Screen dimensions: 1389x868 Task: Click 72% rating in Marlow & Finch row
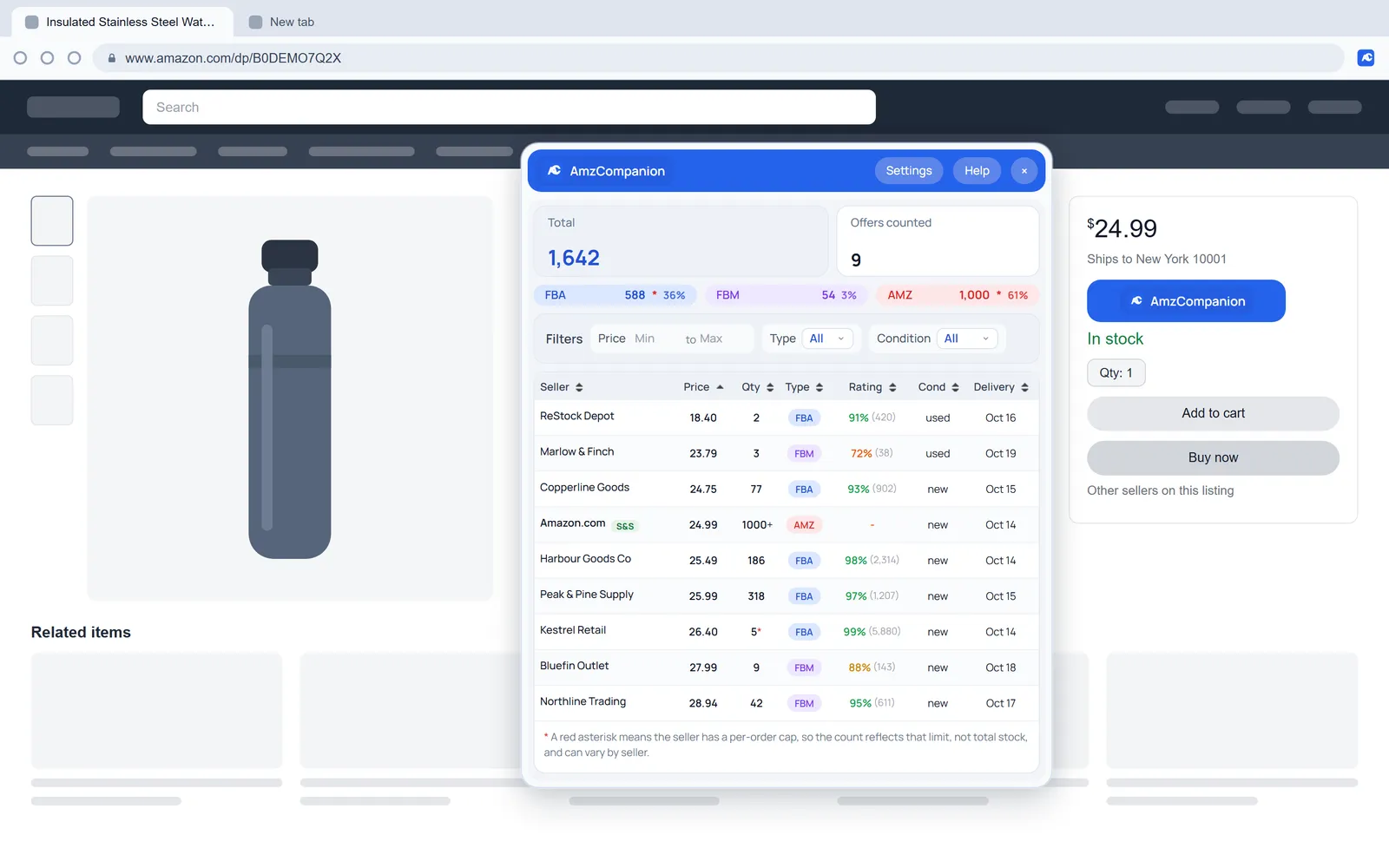861,453
